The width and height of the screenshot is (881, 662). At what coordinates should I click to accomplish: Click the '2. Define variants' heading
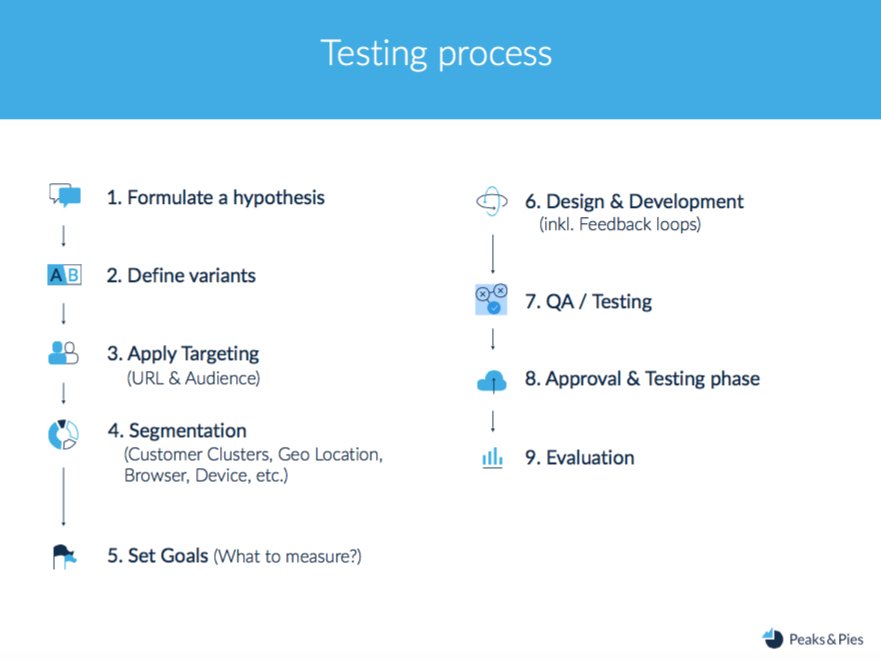pos(181,275)
